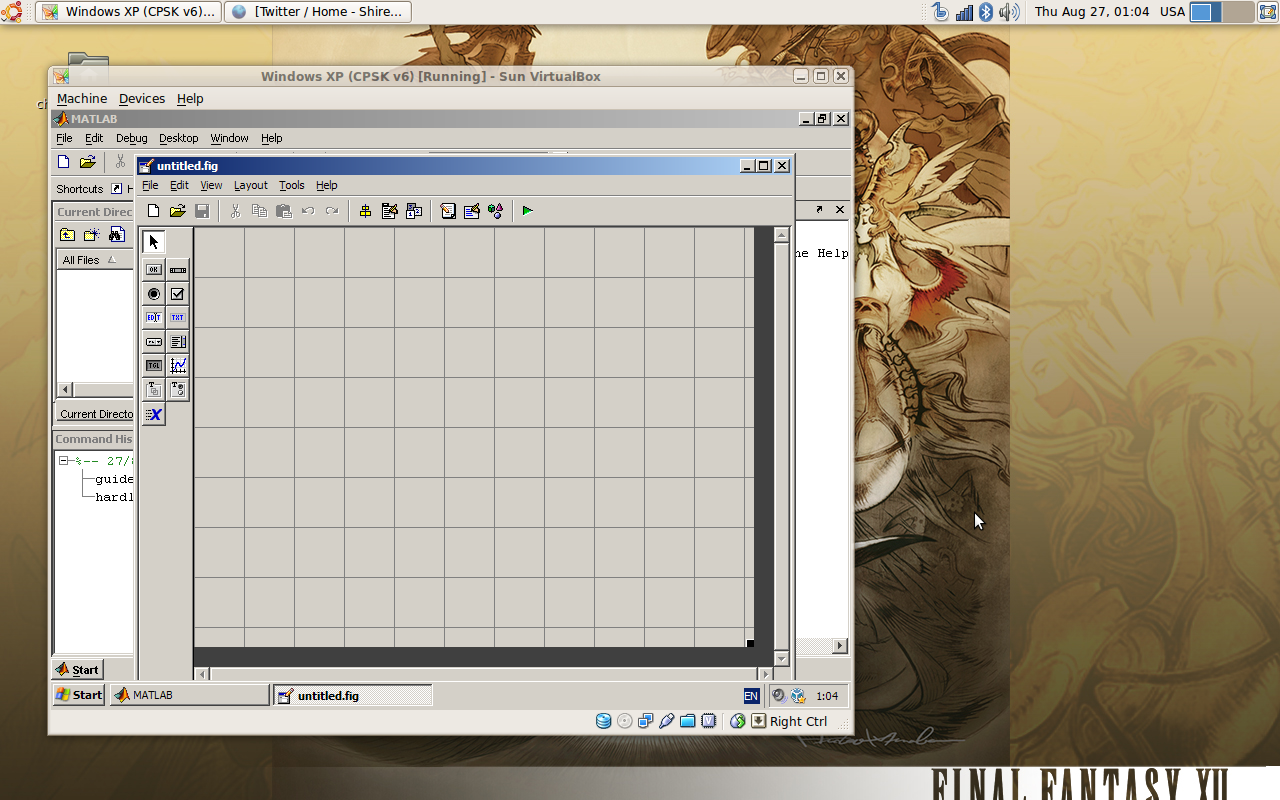Select the Button Group component tool
The image size is (1280, 800).
pos(178,390)
